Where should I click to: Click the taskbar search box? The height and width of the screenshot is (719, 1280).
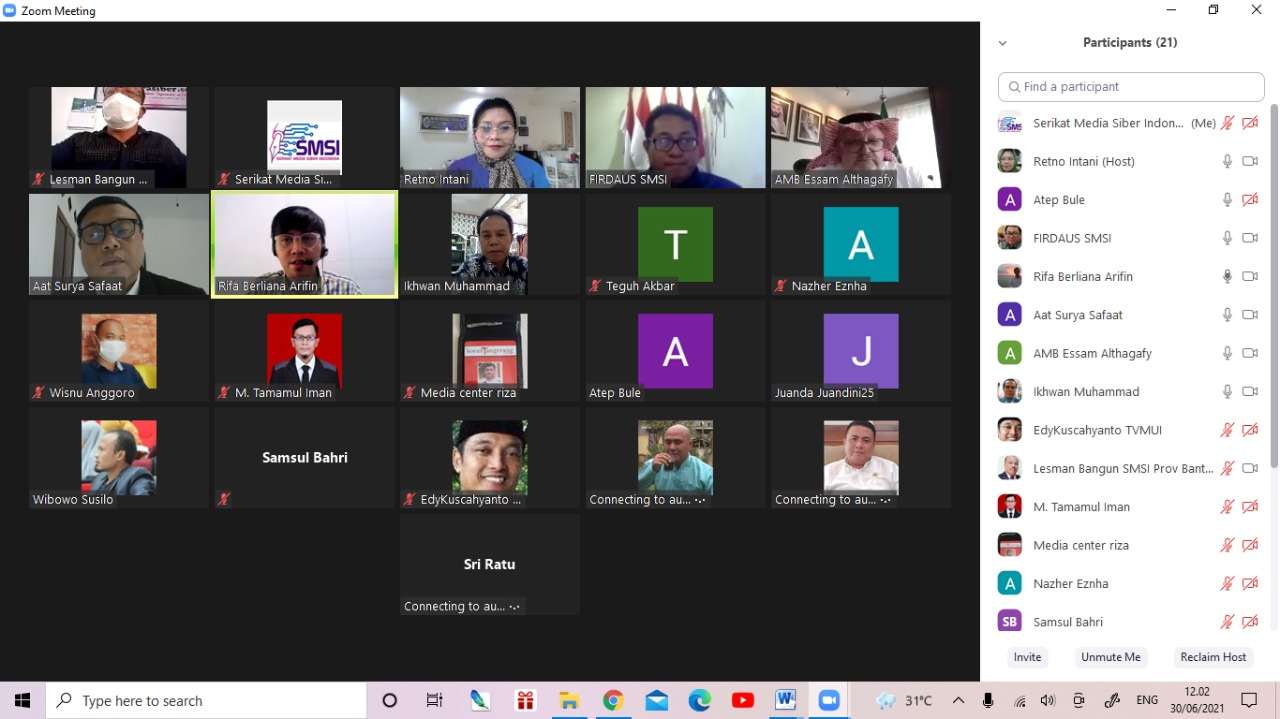click(208, 701)
